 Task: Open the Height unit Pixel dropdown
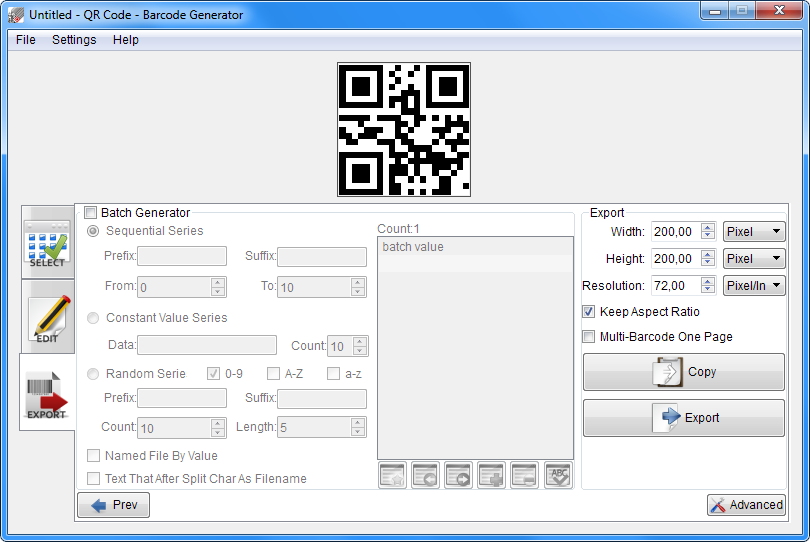click(754, 258)
